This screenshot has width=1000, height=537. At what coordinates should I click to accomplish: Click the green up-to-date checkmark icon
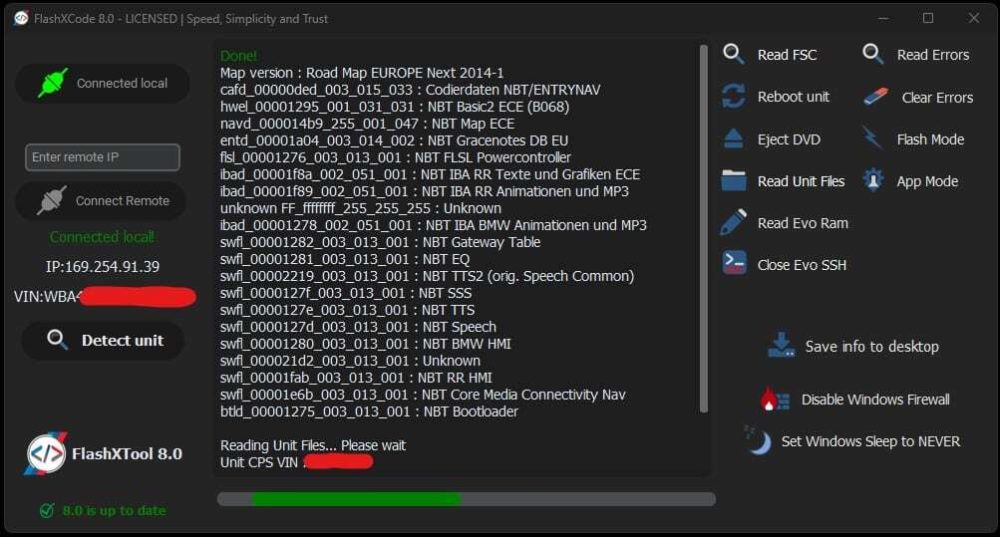pyautogui.click(x=47, y=510)
